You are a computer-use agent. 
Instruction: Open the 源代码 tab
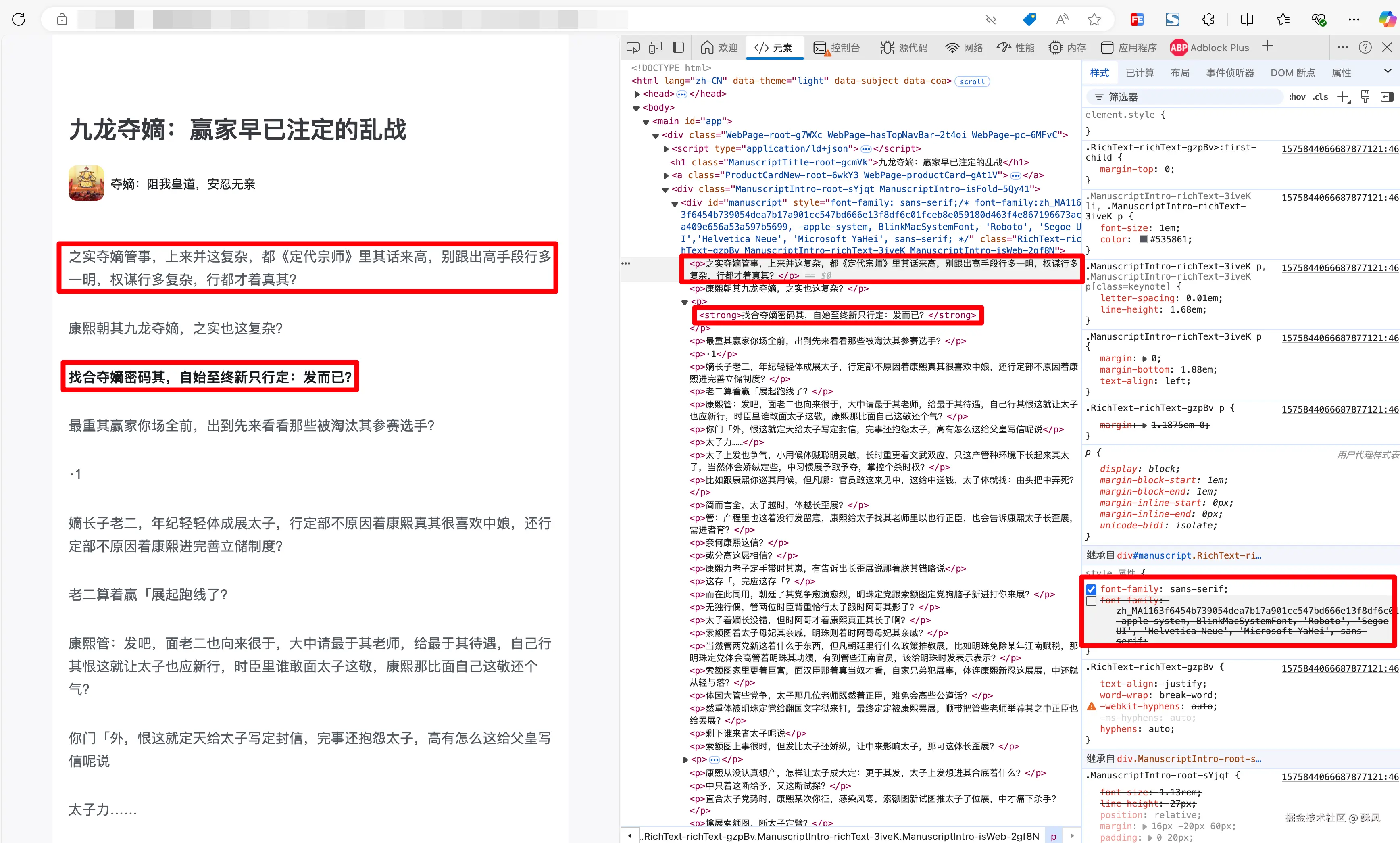pos(904,48)
